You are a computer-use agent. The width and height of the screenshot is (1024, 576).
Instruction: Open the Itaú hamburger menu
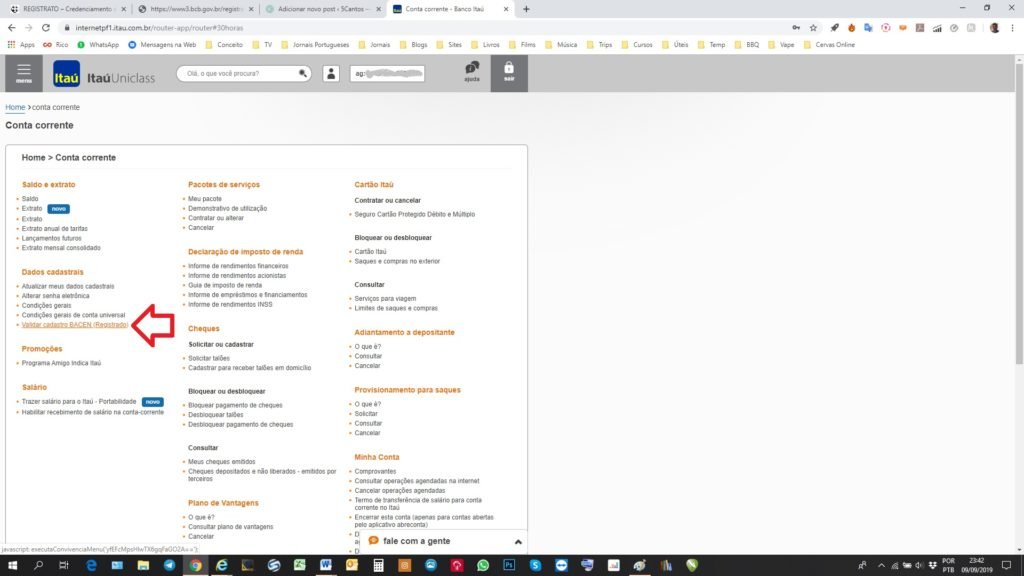point(24,73)
